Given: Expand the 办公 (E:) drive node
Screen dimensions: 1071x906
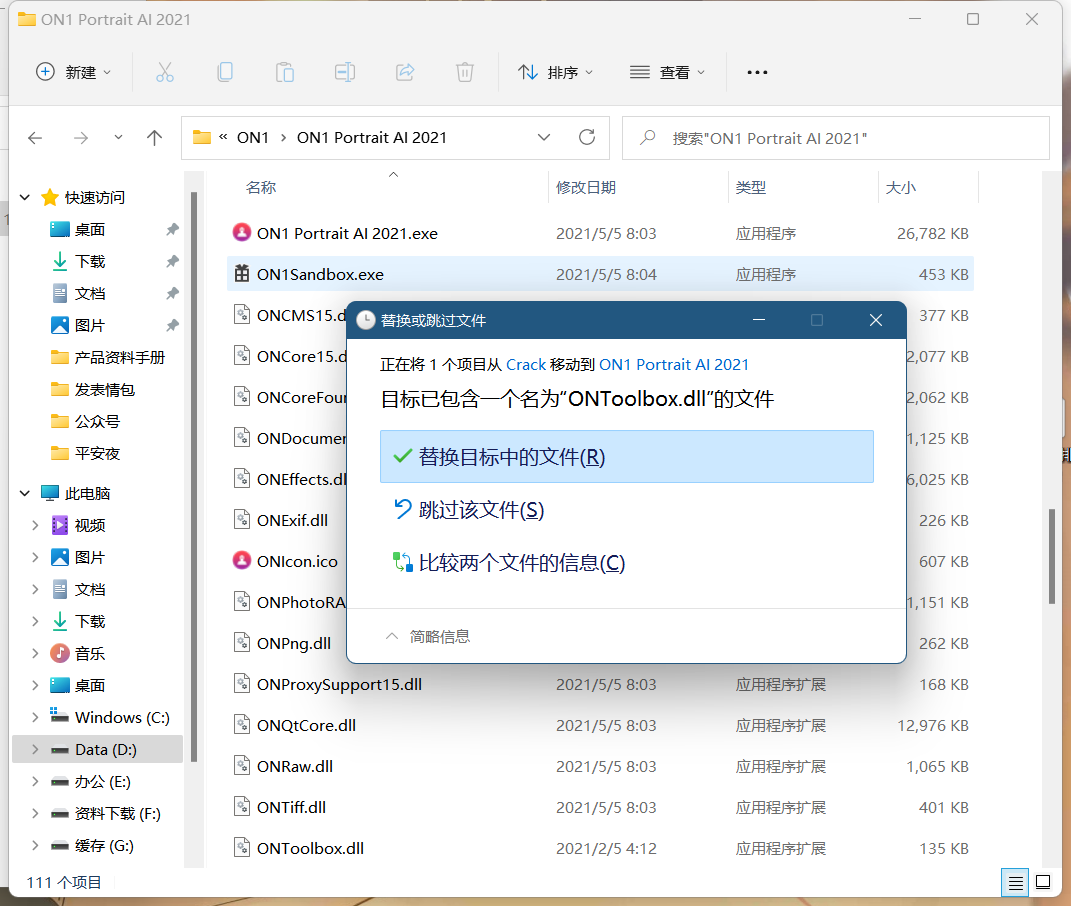Looking at the screenshot, I should [x=35, y=781].
